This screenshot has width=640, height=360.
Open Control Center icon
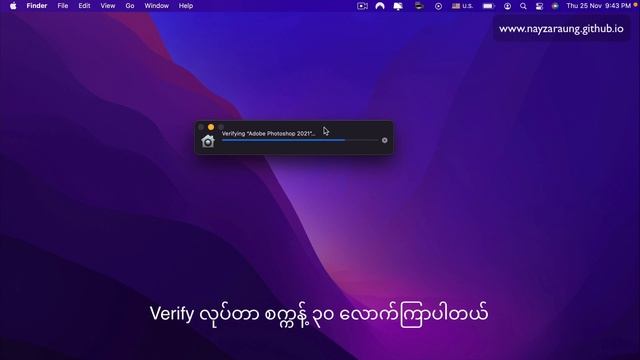click(x=539, y=6)
